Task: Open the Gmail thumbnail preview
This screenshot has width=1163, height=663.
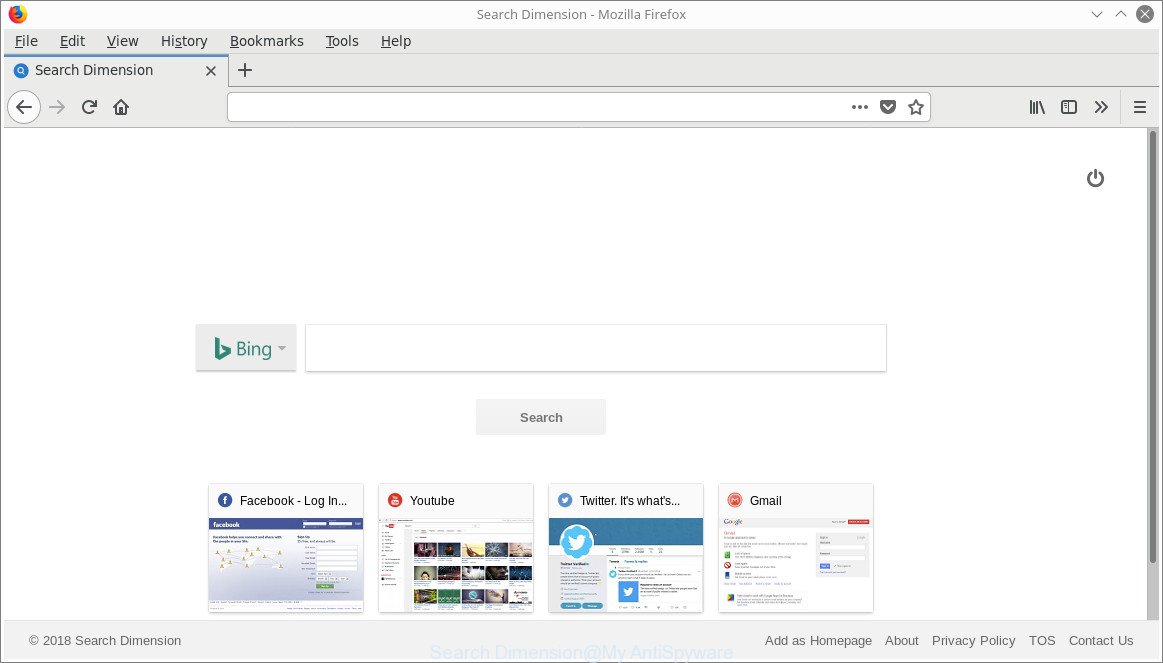Action: (x=796, y=564)
